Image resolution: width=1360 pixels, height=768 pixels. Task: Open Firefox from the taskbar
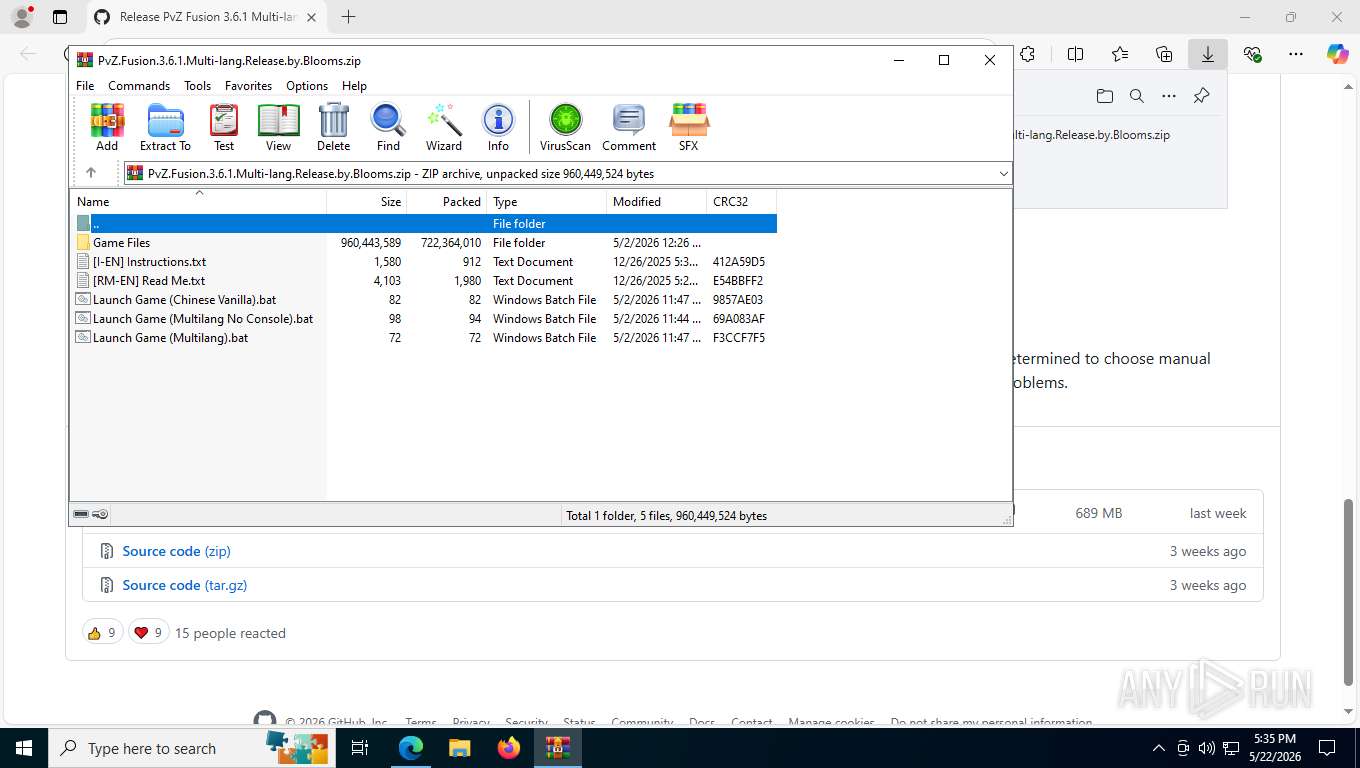509,748
